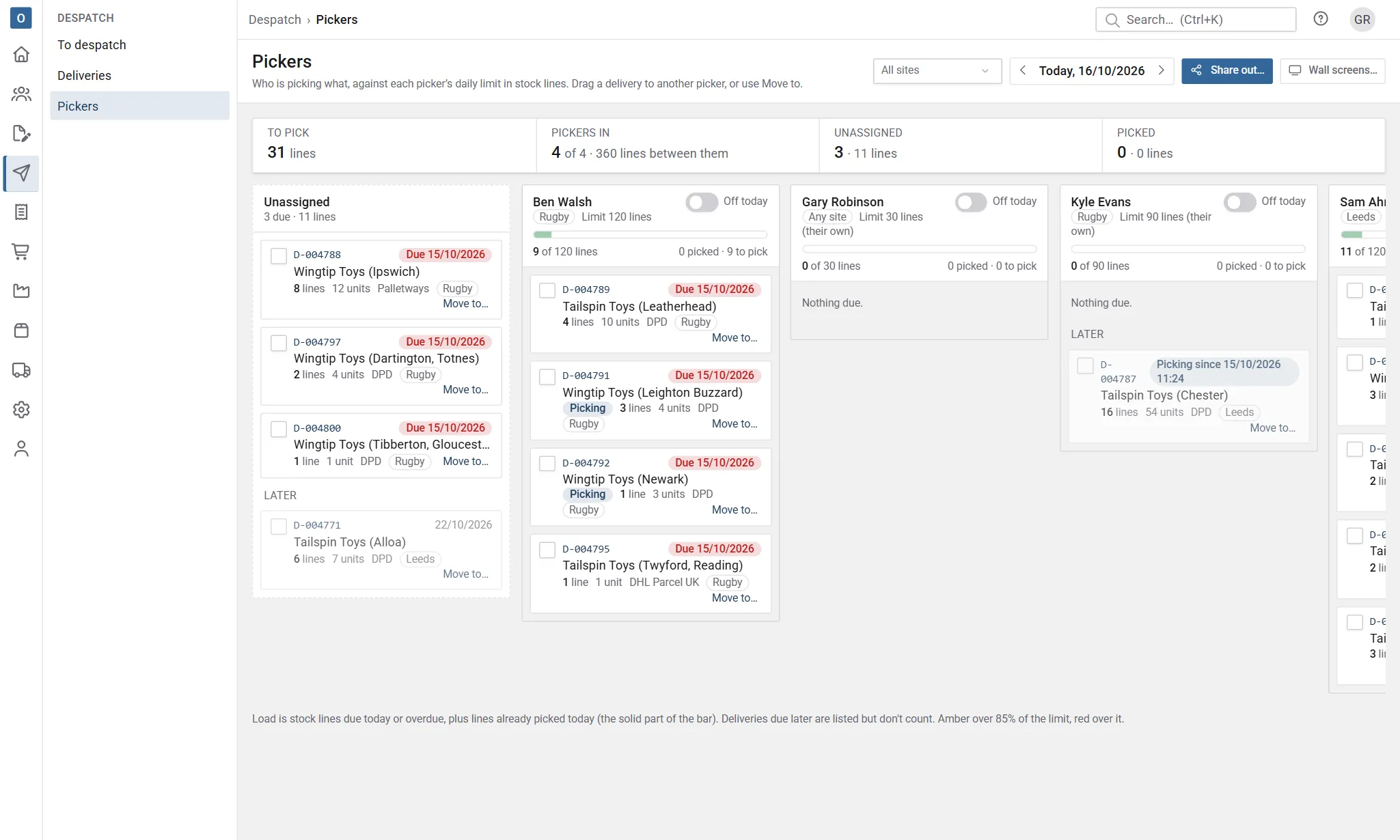Open Move to for D-004787
Viewport: 1400px width, 840px height.
click(1272, 428)
